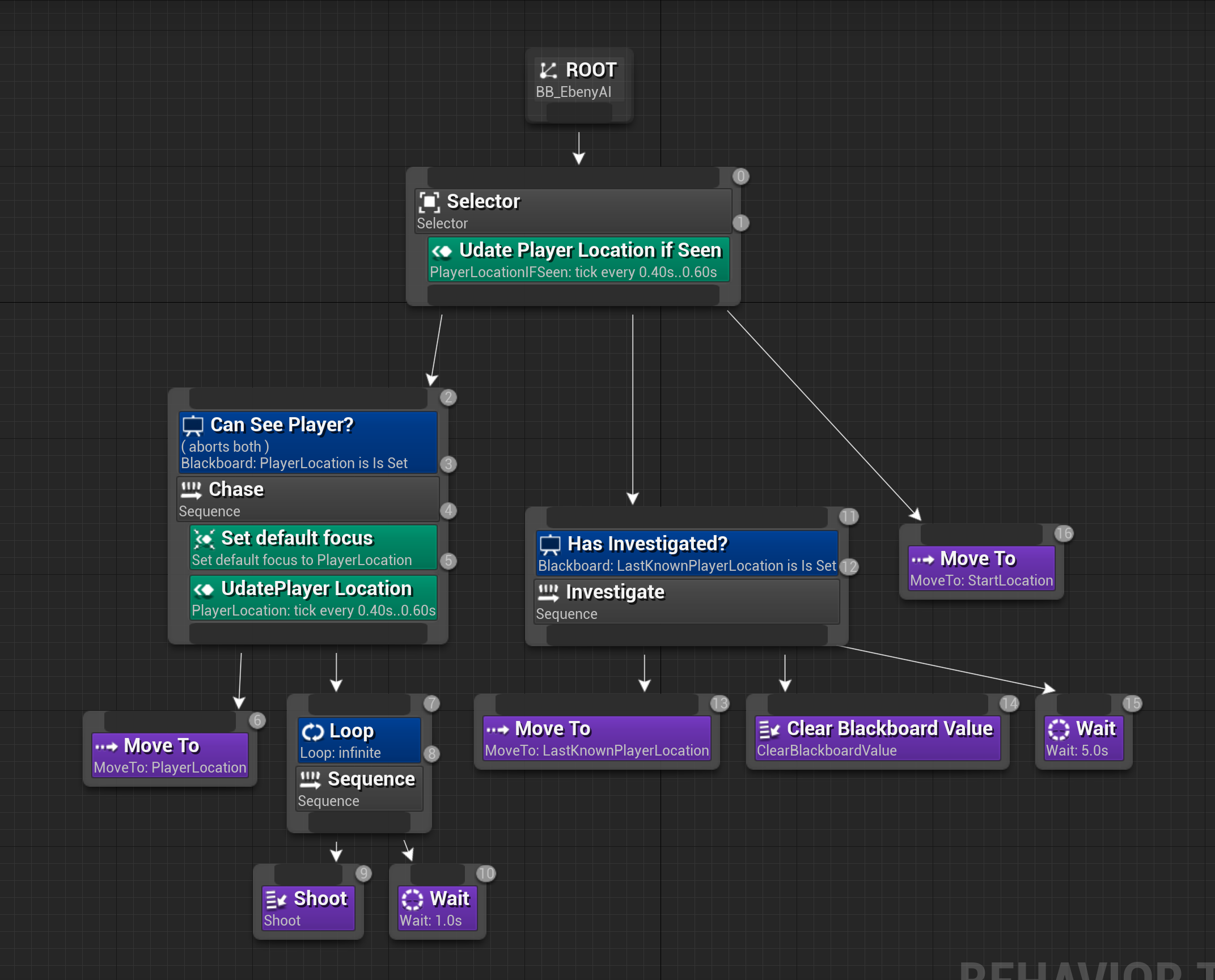
Task: Select the Wait 1.0s task node
Action: pyautogui.click(x=438, y=909)
